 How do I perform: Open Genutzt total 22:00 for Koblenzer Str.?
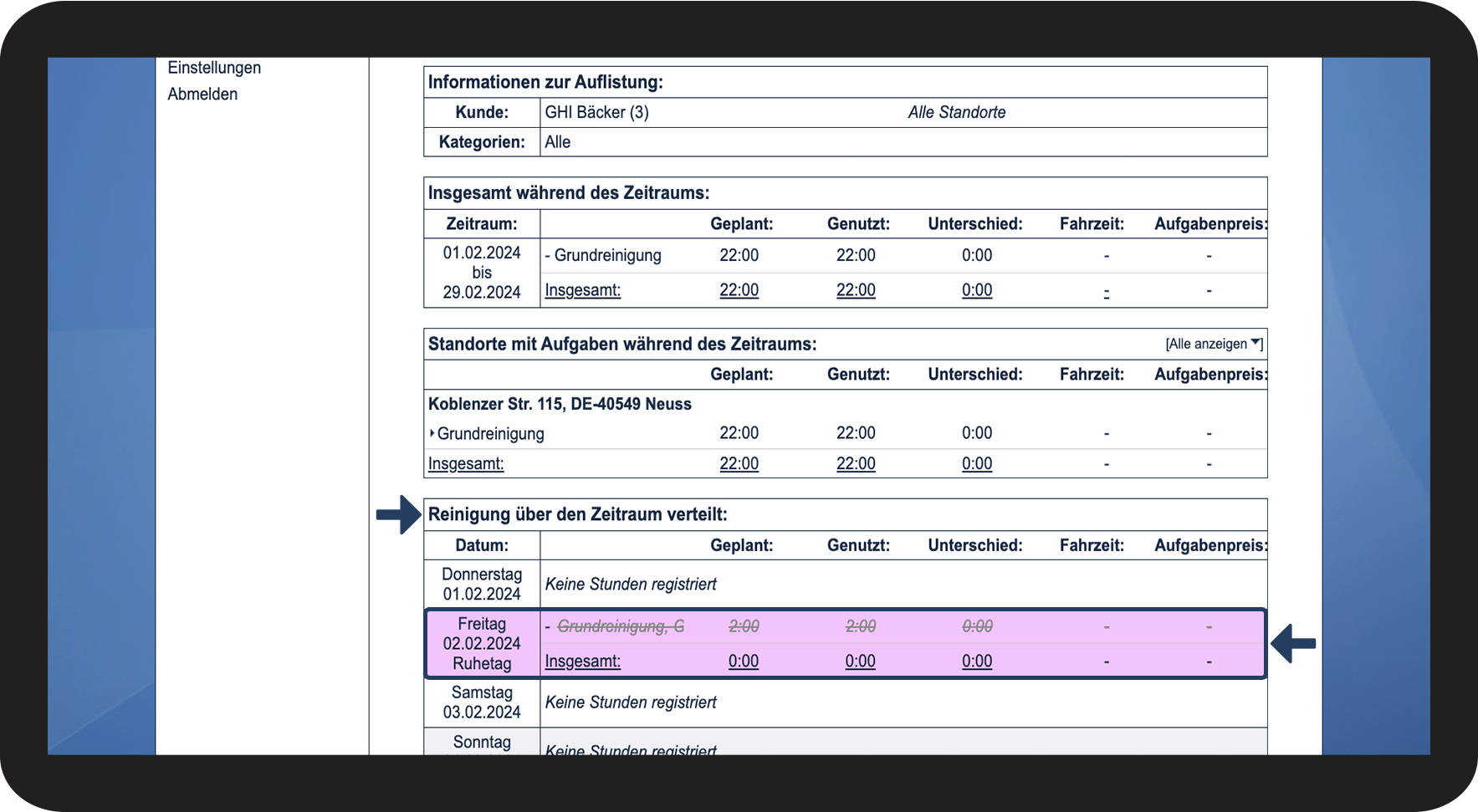pos(856,463)
